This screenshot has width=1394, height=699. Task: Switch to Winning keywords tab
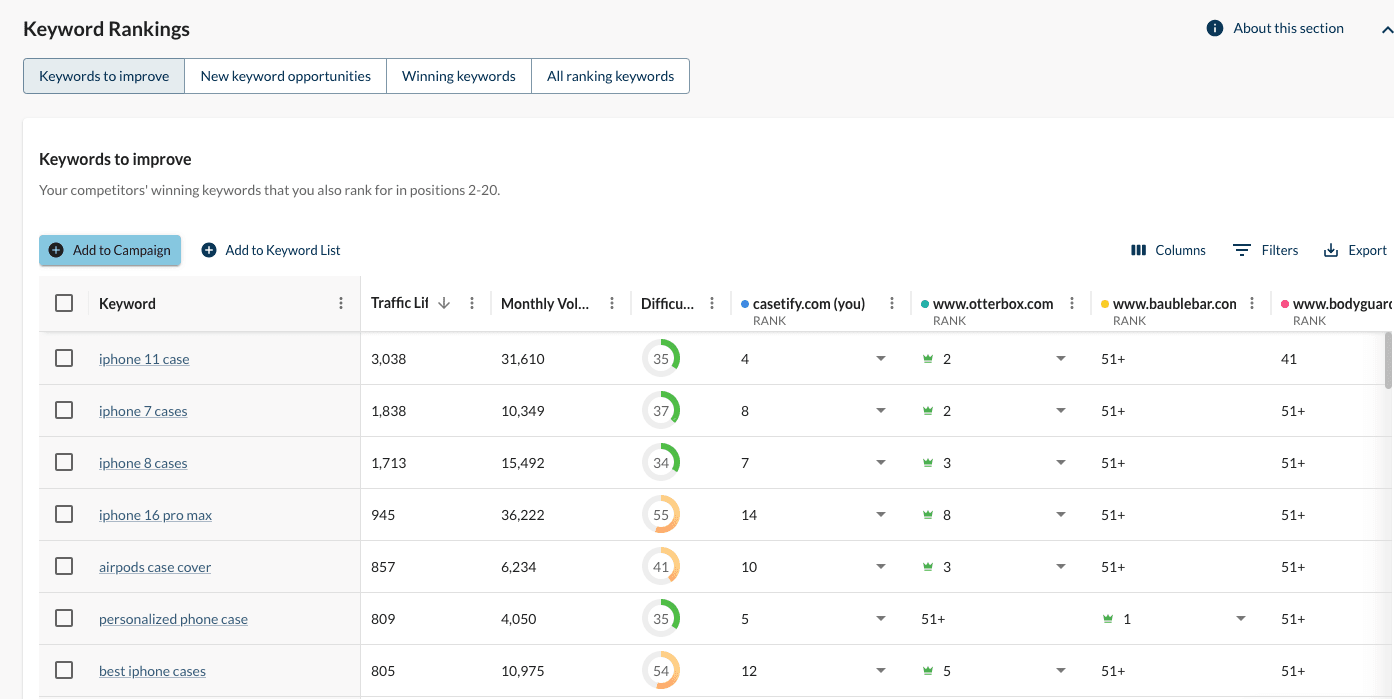458,76
